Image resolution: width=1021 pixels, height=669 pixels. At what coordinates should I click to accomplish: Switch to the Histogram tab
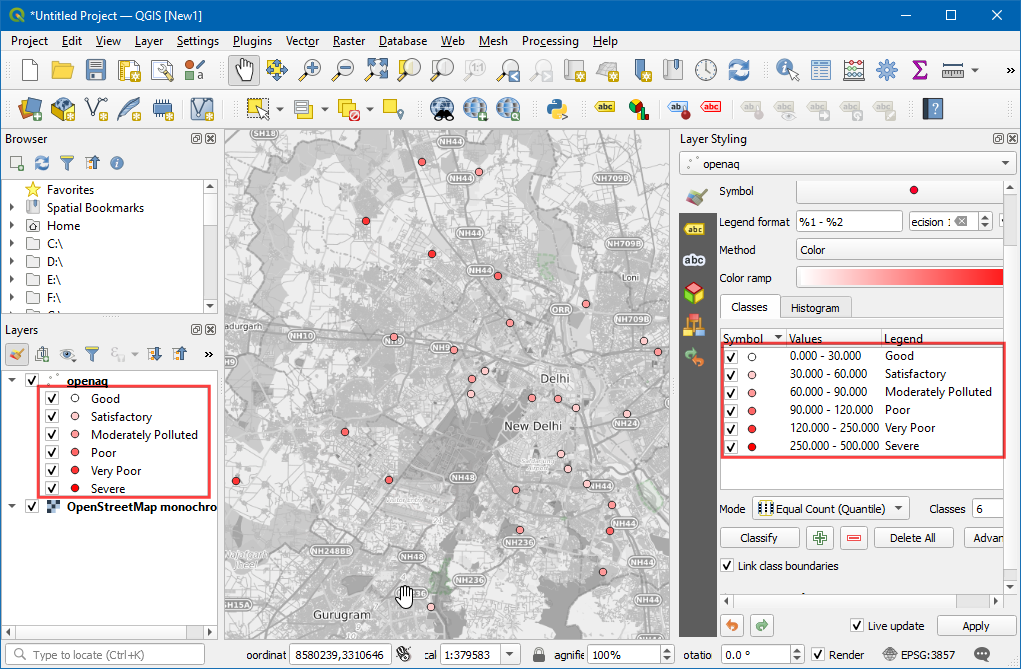click(x=815, y=307)
